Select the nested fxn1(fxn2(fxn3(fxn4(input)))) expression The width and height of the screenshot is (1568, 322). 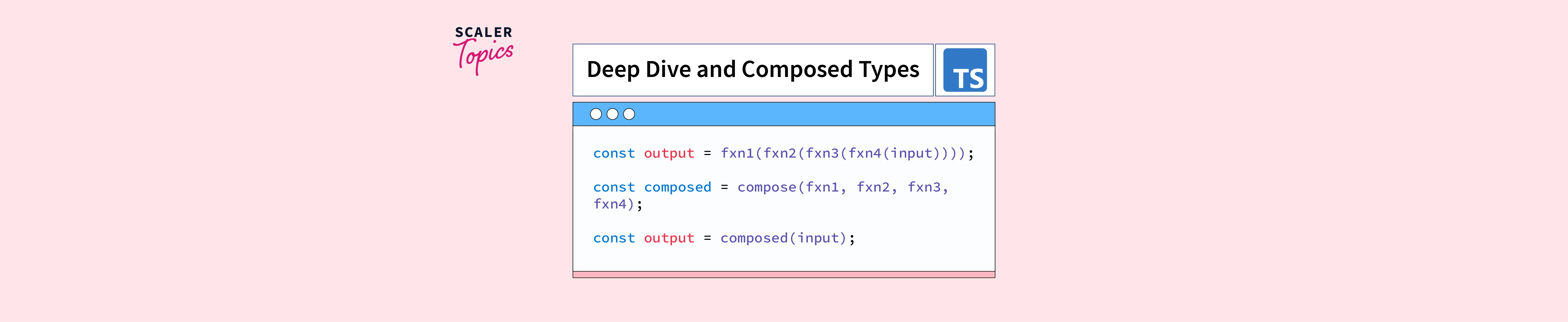click(x=843, y=154)
